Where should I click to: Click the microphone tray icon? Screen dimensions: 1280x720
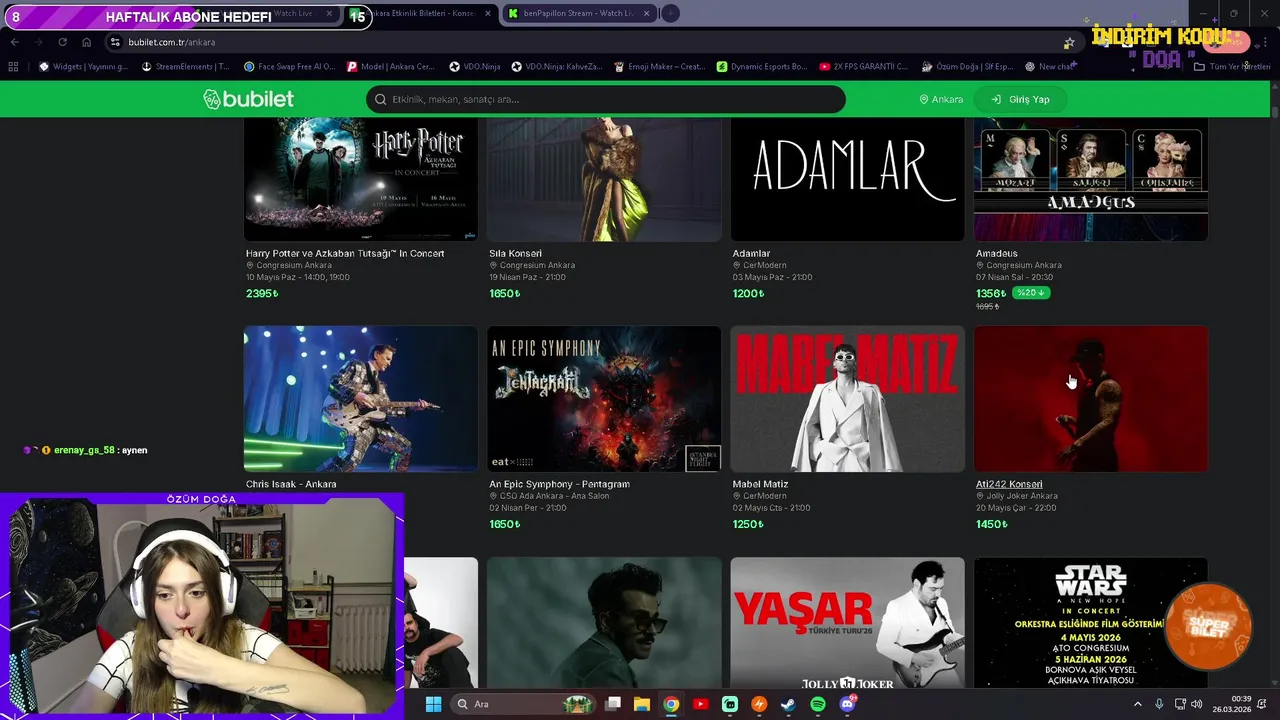(1159, 704)
